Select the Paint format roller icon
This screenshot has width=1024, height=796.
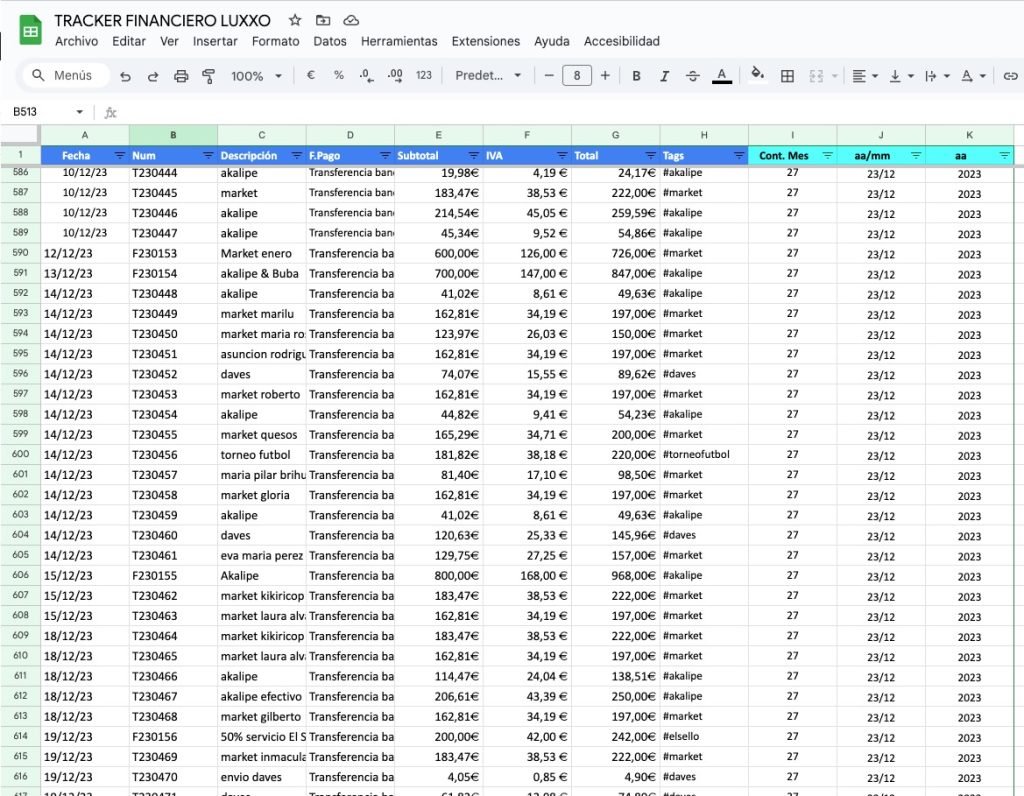[x=208, y=76]
